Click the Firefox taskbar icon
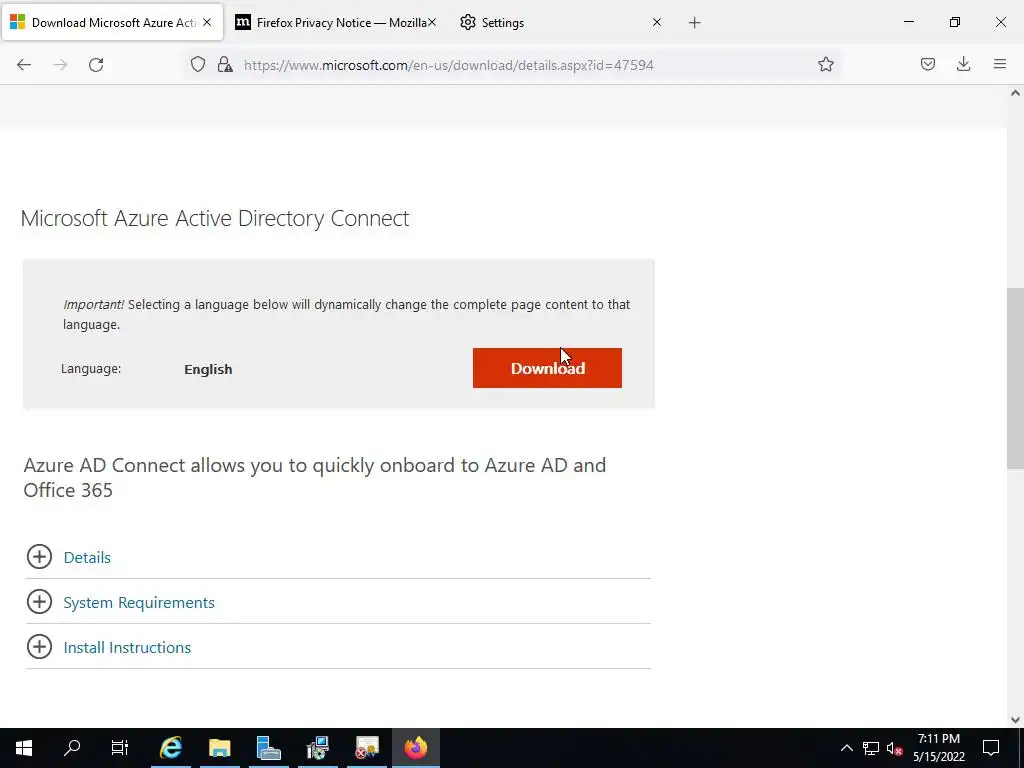The height and width of the screenshot is (768, 1024). 415,748
